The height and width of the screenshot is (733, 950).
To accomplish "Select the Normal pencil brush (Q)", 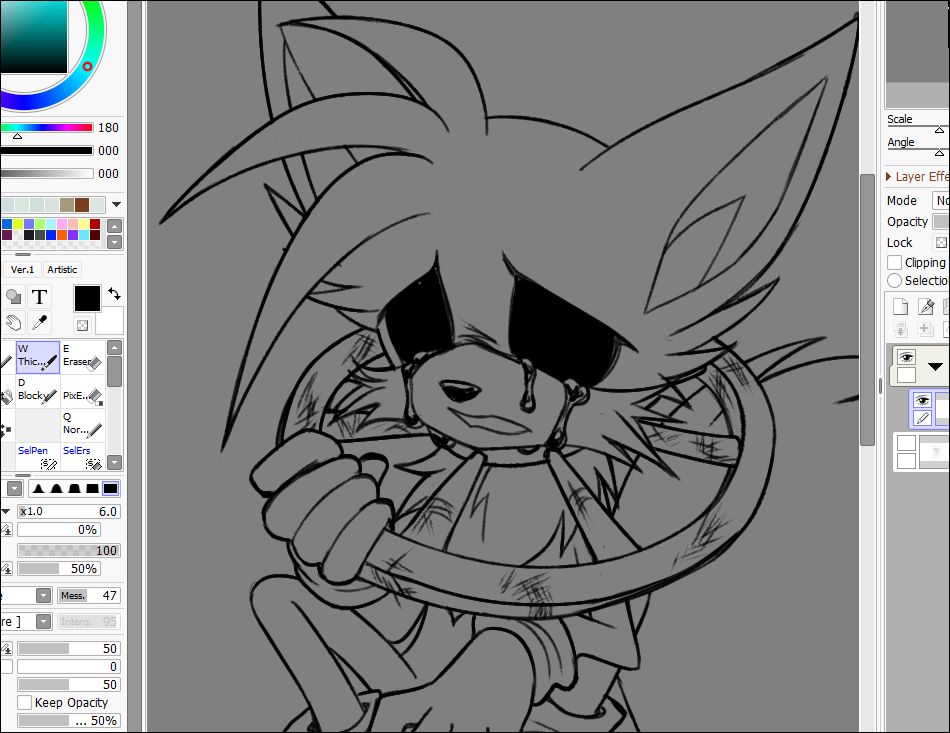I will 83,425.
